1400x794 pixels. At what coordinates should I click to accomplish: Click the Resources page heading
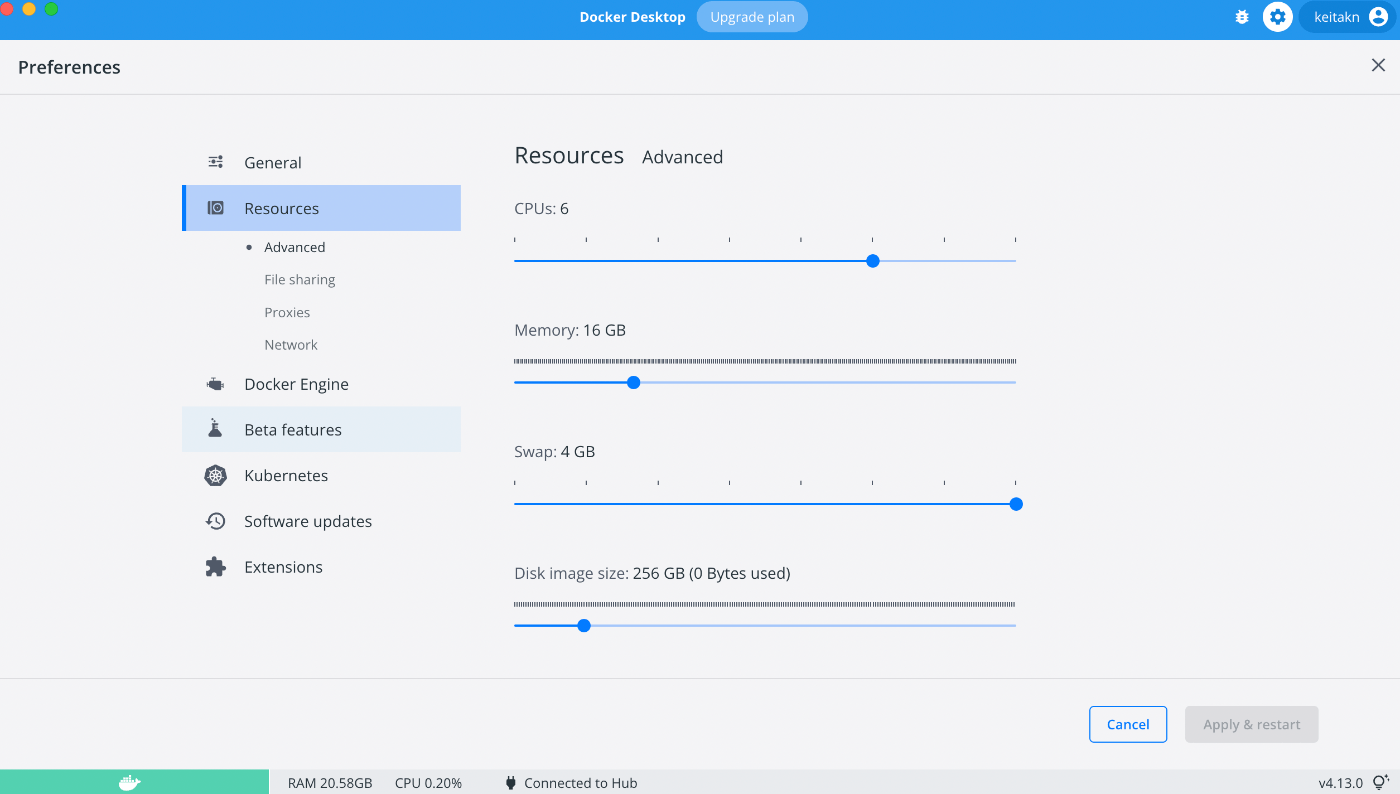click(x=569, y=156)
